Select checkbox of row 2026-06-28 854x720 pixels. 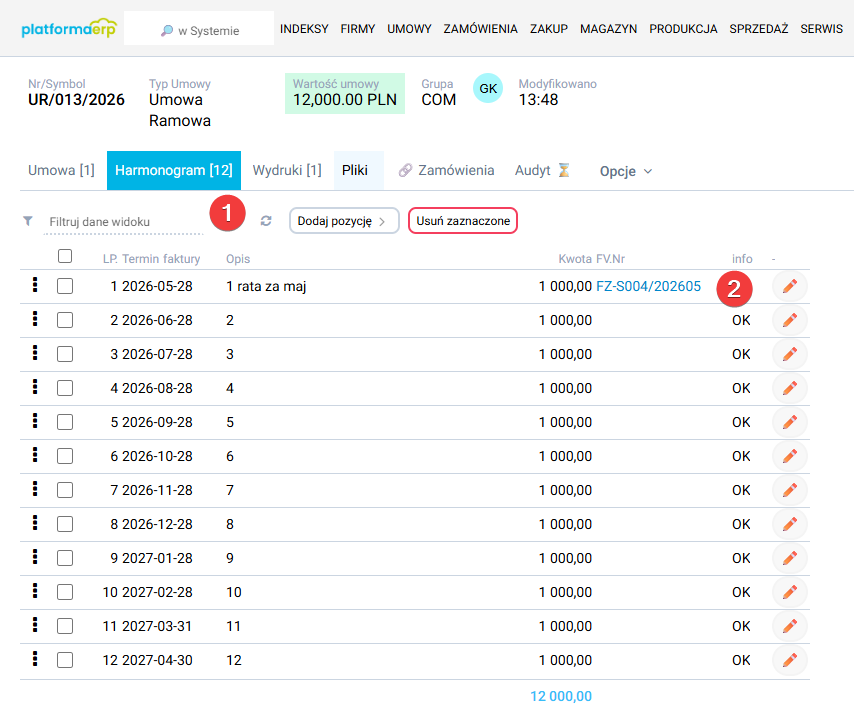tap(65, 320)
